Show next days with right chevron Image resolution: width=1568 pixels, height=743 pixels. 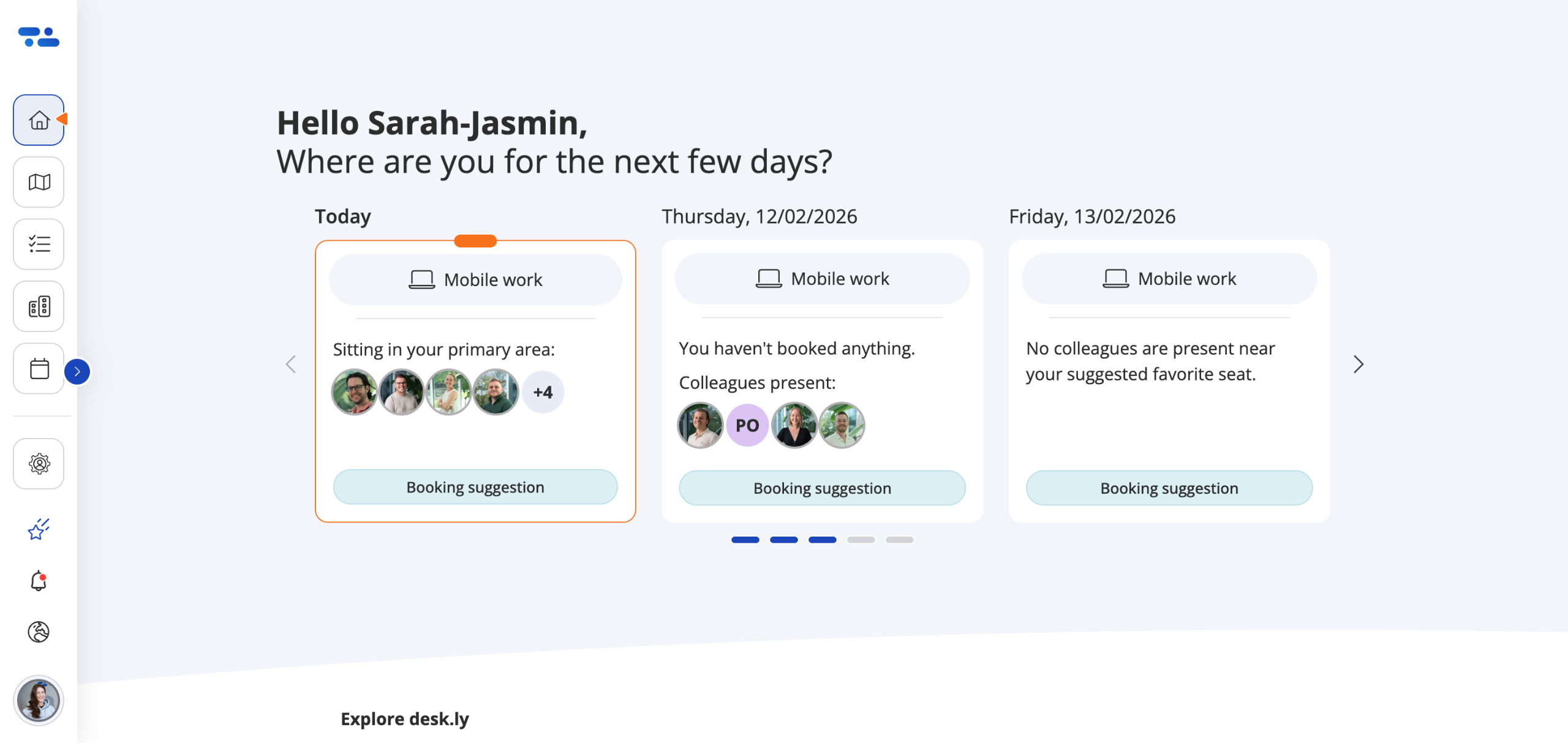1358,364
